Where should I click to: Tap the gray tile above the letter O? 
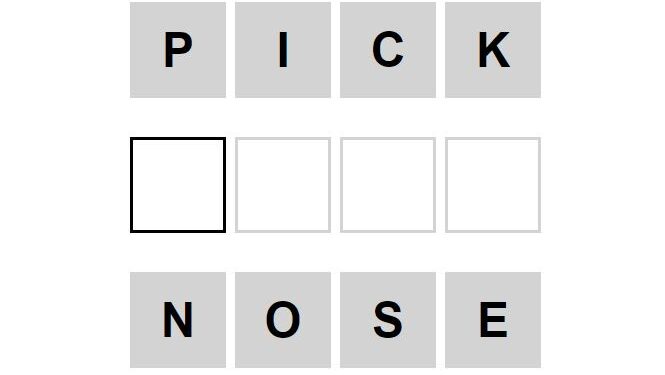click(283, 50)
